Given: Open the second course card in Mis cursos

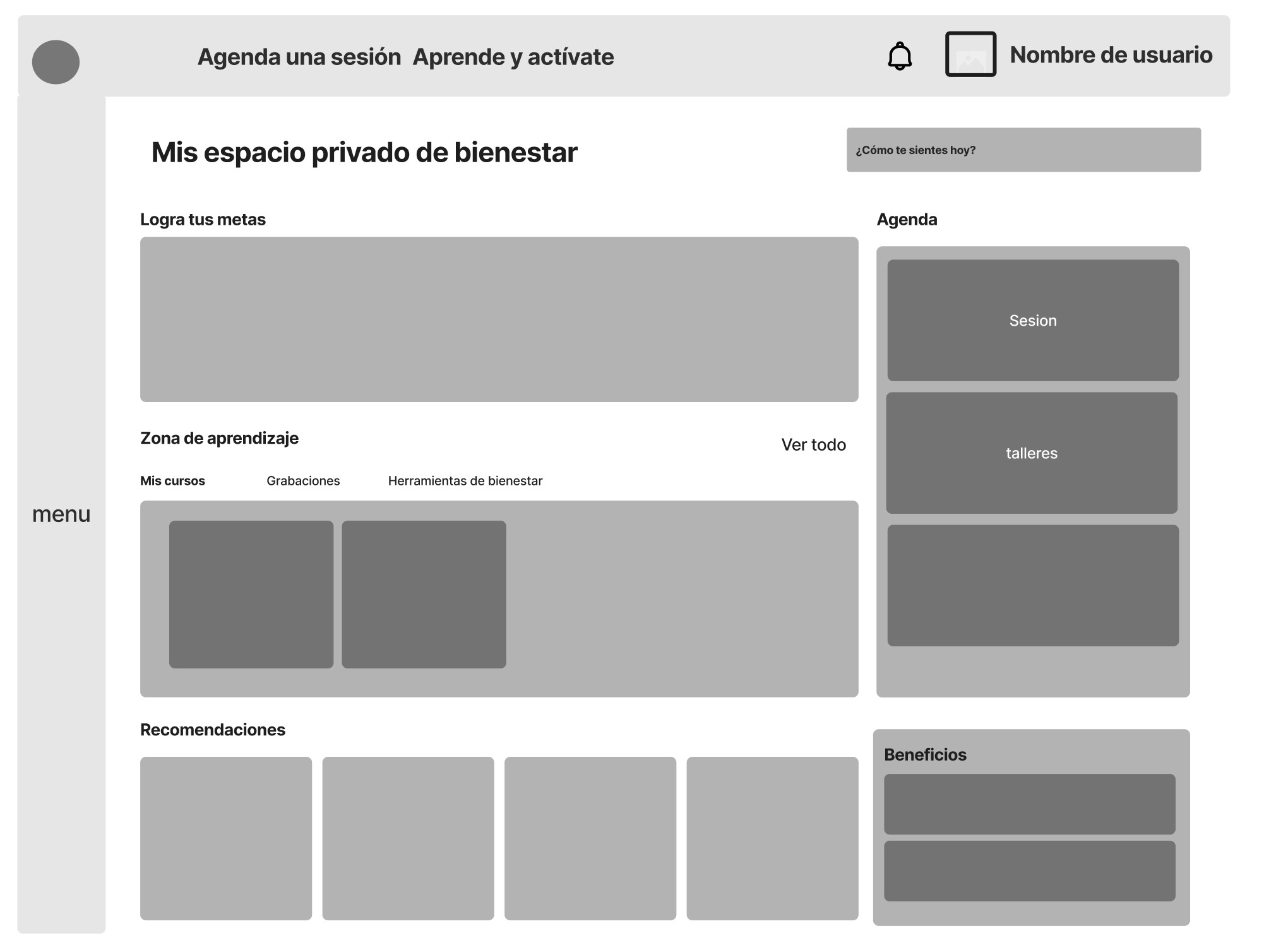Looking at the screenshot, I should pos(424,594).
